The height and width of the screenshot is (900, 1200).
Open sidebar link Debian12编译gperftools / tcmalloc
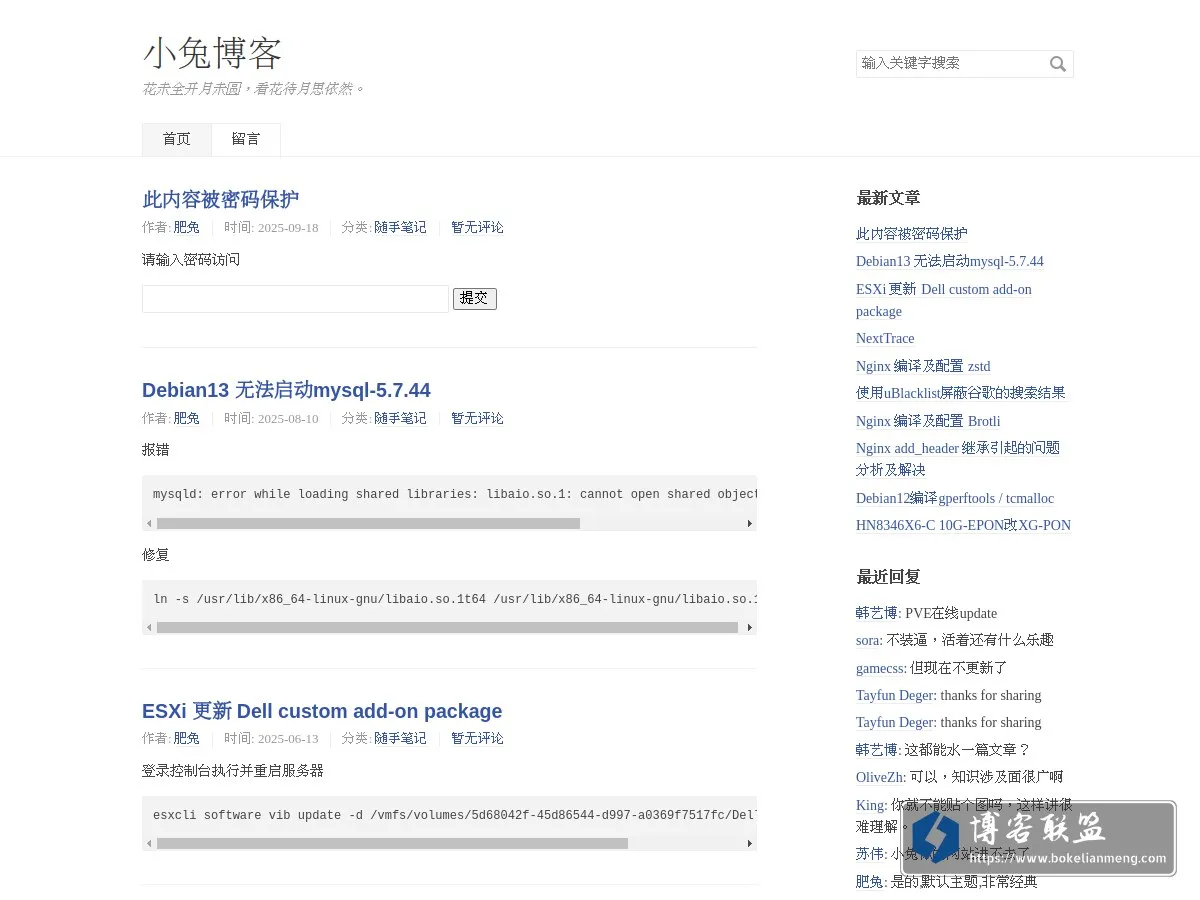coord(955,499)
